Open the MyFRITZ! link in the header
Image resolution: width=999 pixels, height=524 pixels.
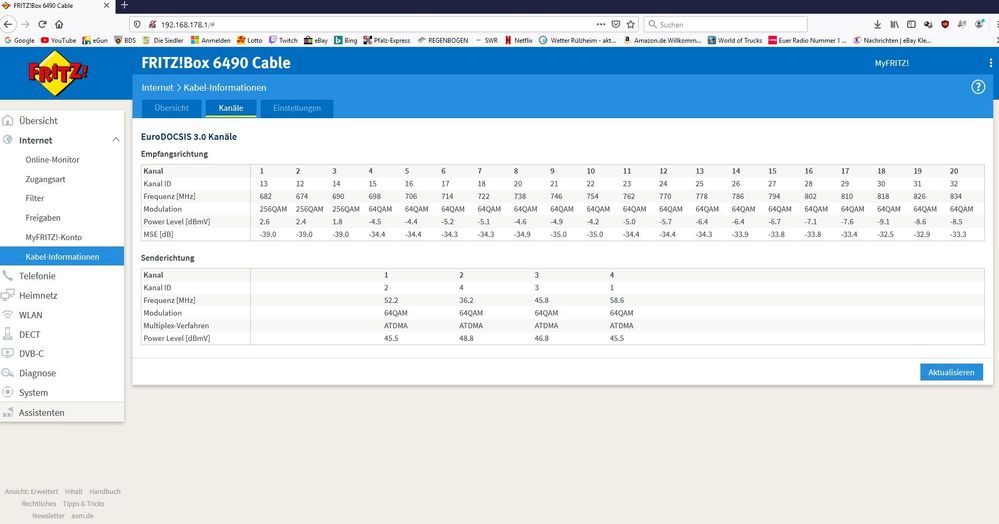tap(891, 63)
